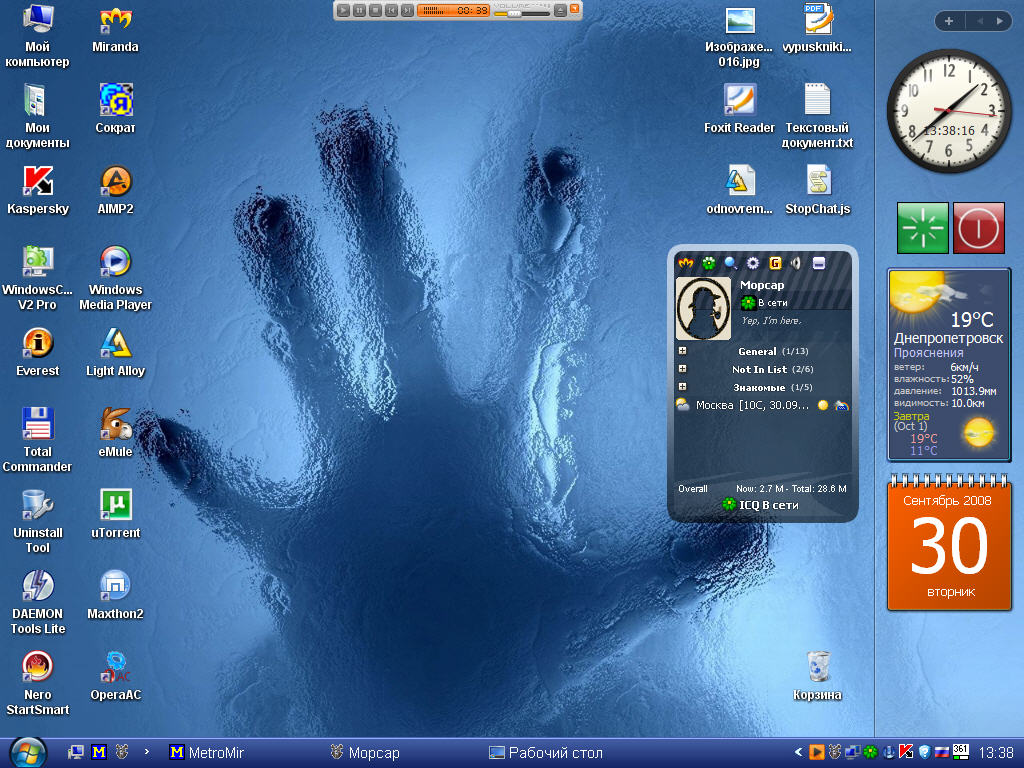Add a sidebar gadget with plus button

pyautogui.click(x=948, y=21)
